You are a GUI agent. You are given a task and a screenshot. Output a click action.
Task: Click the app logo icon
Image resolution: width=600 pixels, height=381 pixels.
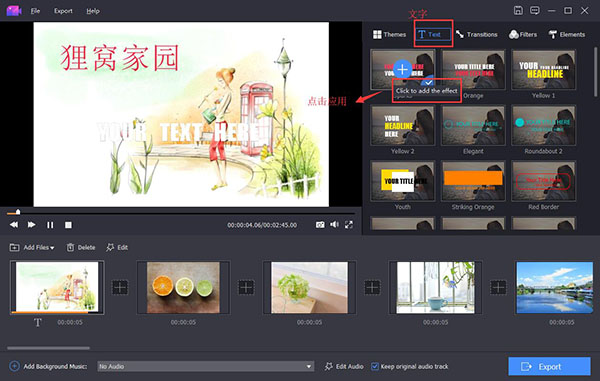14,11
